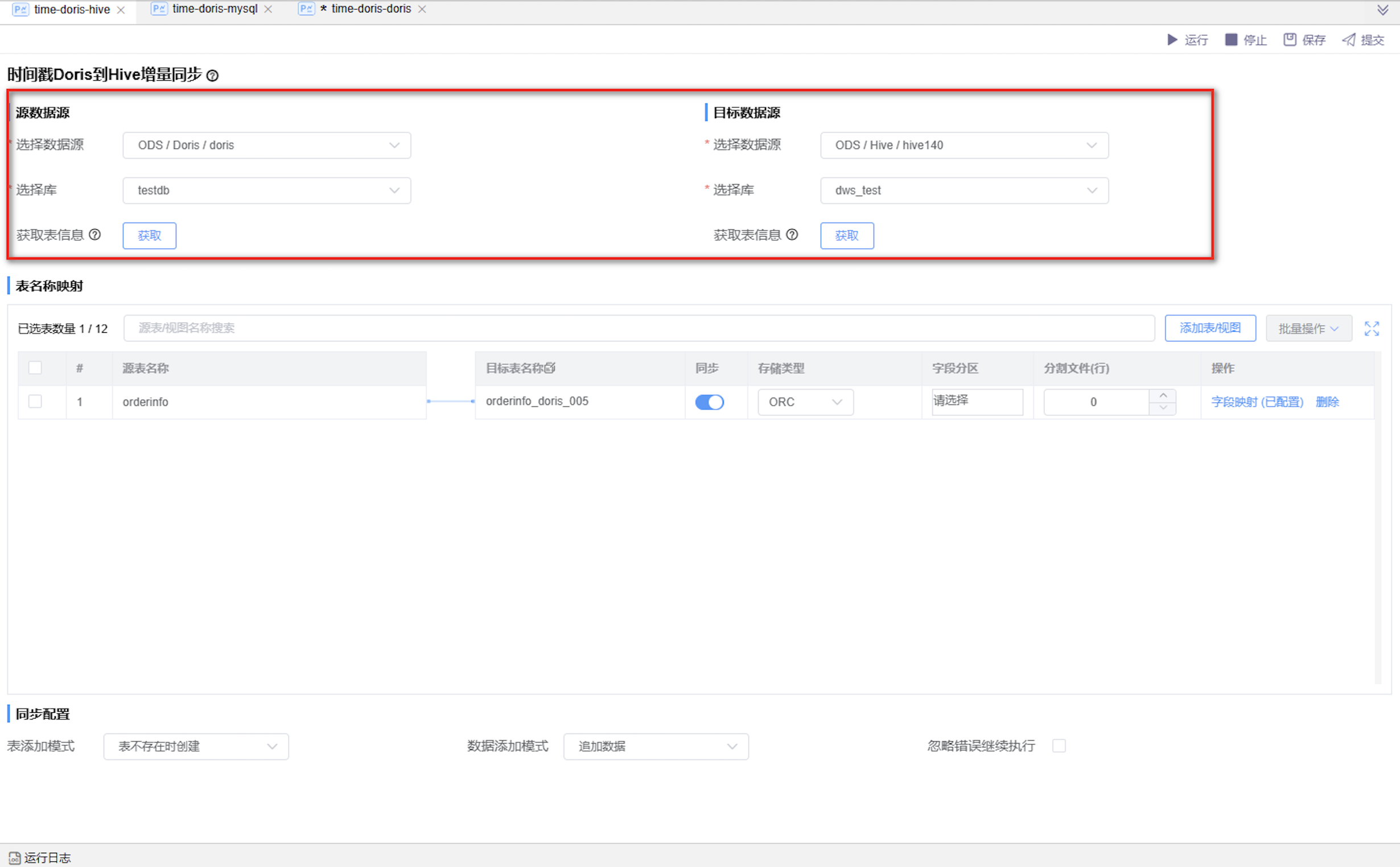Click the Stop (停止) square icon
This screenshot has width=1400, height=867.
[1231, 40]
